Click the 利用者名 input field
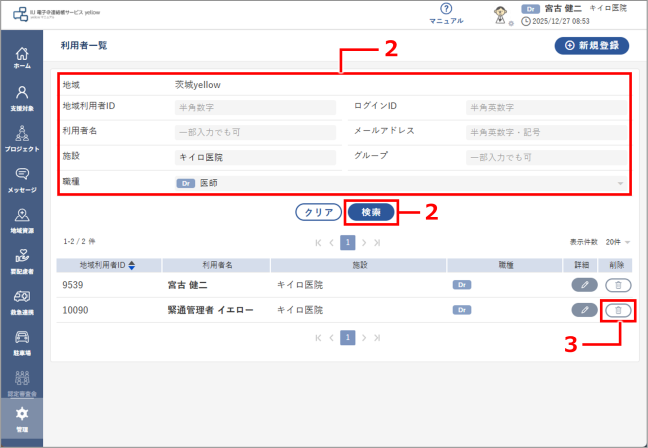 point(255,131)
